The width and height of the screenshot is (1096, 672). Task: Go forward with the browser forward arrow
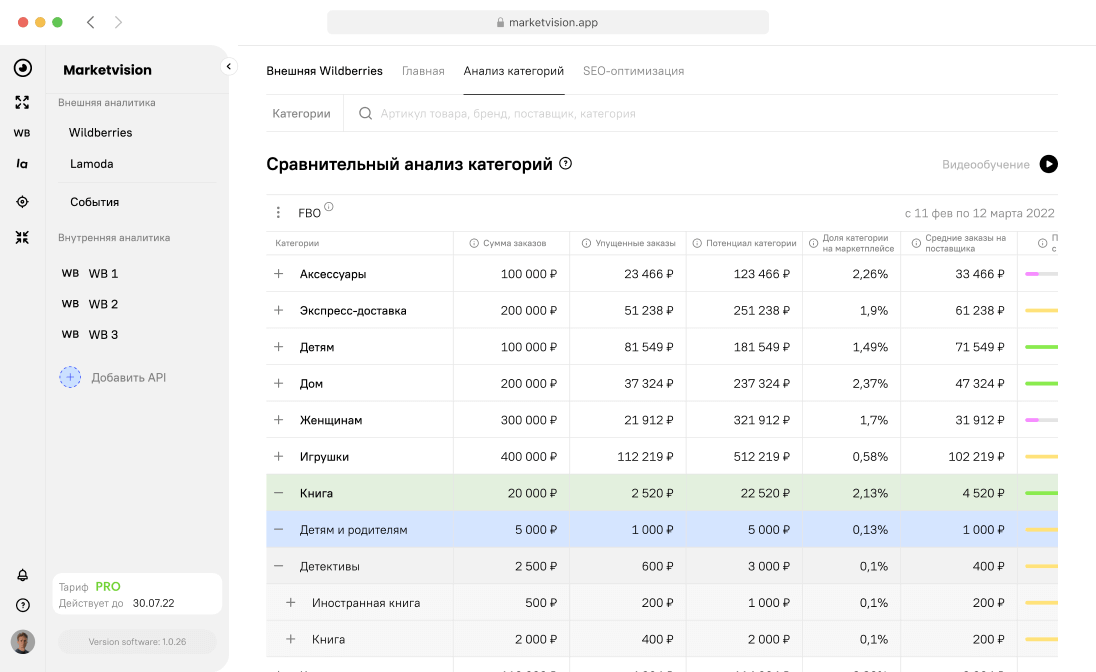118,22
